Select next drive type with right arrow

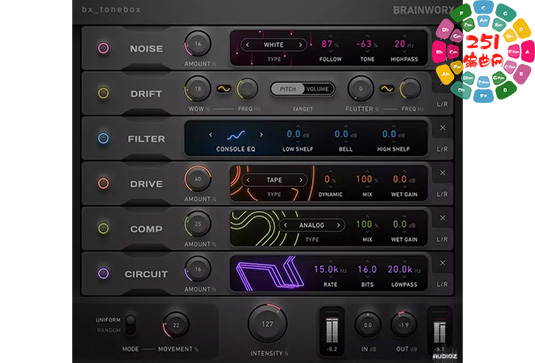(301, 180)
